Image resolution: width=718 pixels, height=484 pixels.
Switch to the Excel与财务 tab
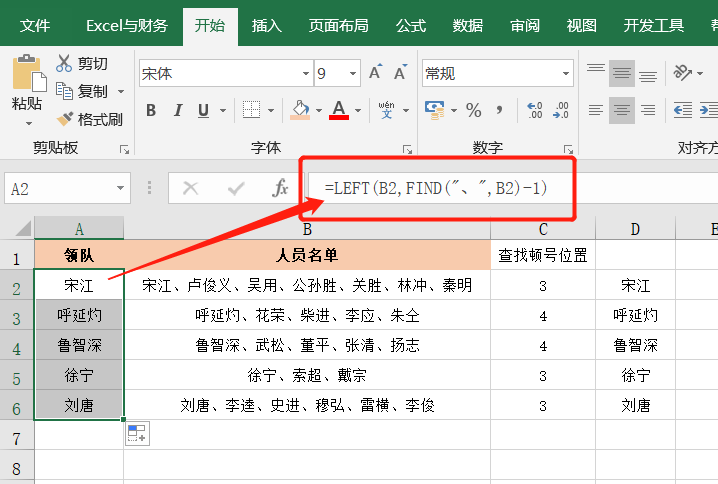tap(127, 26)
